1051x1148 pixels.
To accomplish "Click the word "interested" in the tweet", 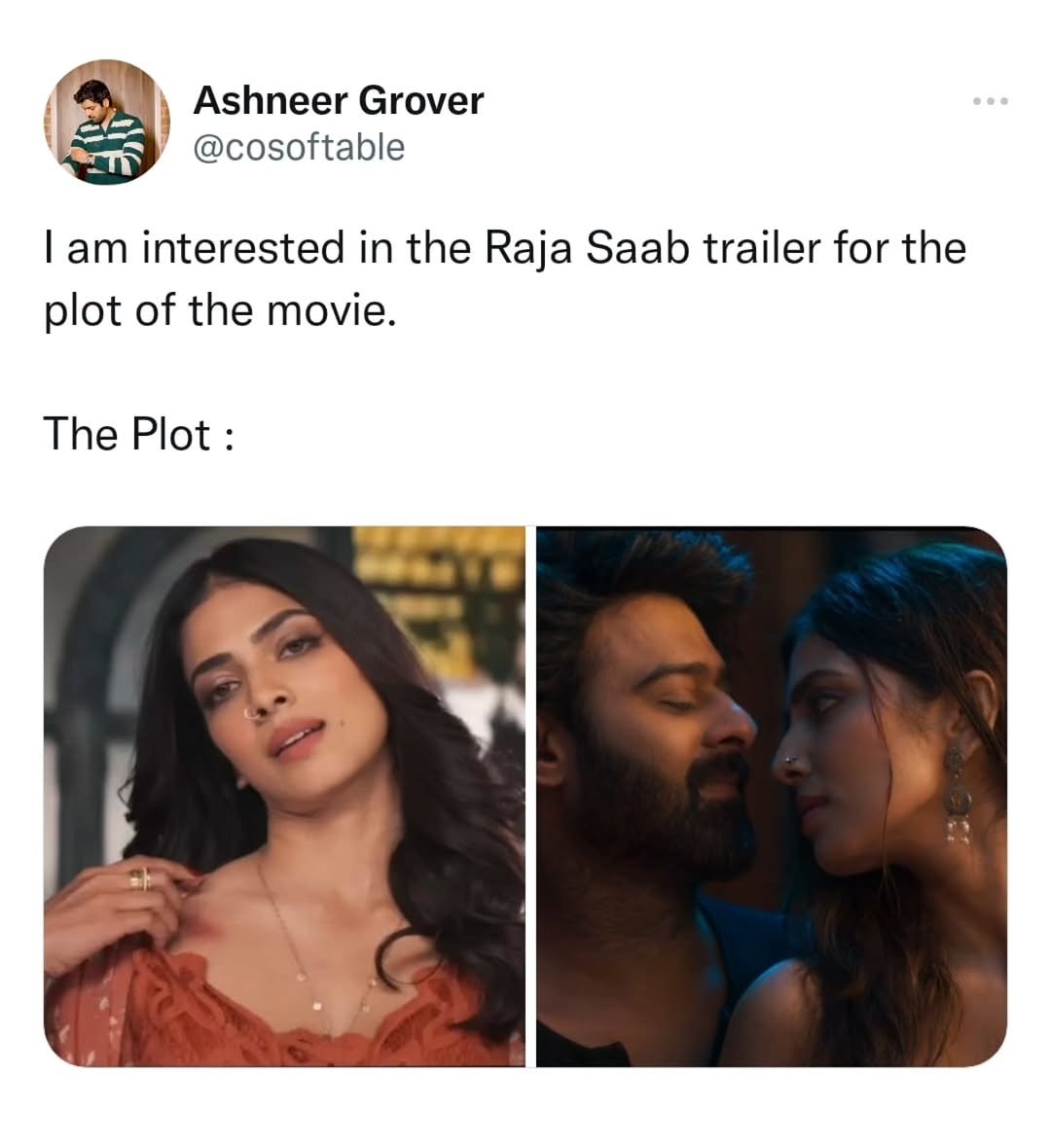I will click(242, 247).
